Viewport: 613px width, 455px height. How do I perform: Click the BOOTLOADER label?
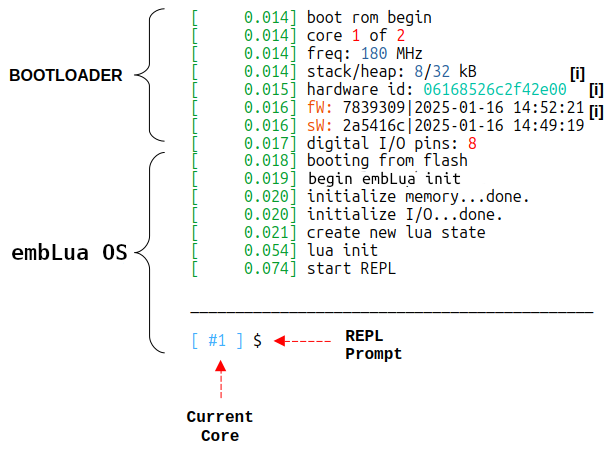[65, 75]
